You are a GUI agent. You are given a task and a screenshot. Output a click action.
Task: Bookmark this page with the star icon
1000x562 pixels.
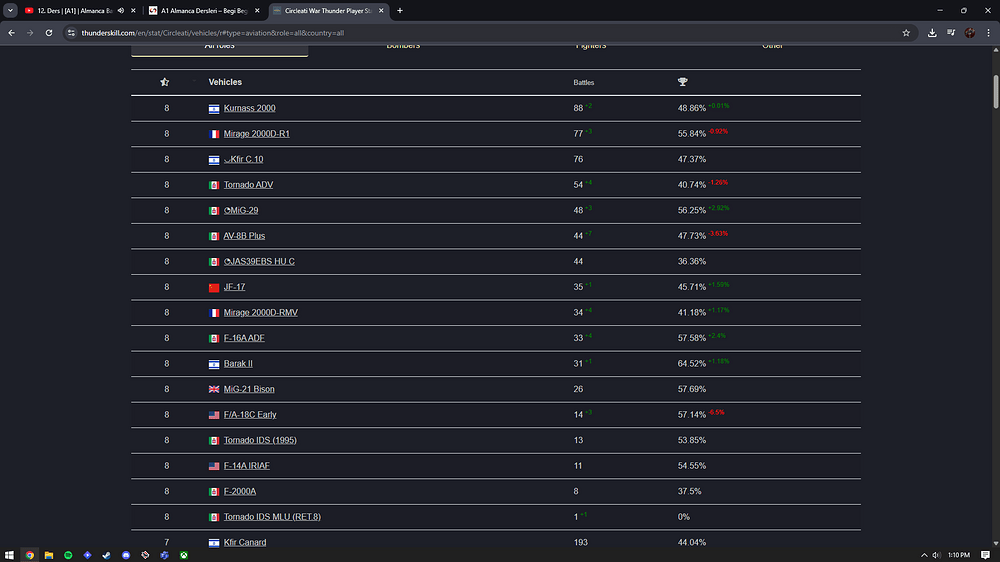pos(906,33)
